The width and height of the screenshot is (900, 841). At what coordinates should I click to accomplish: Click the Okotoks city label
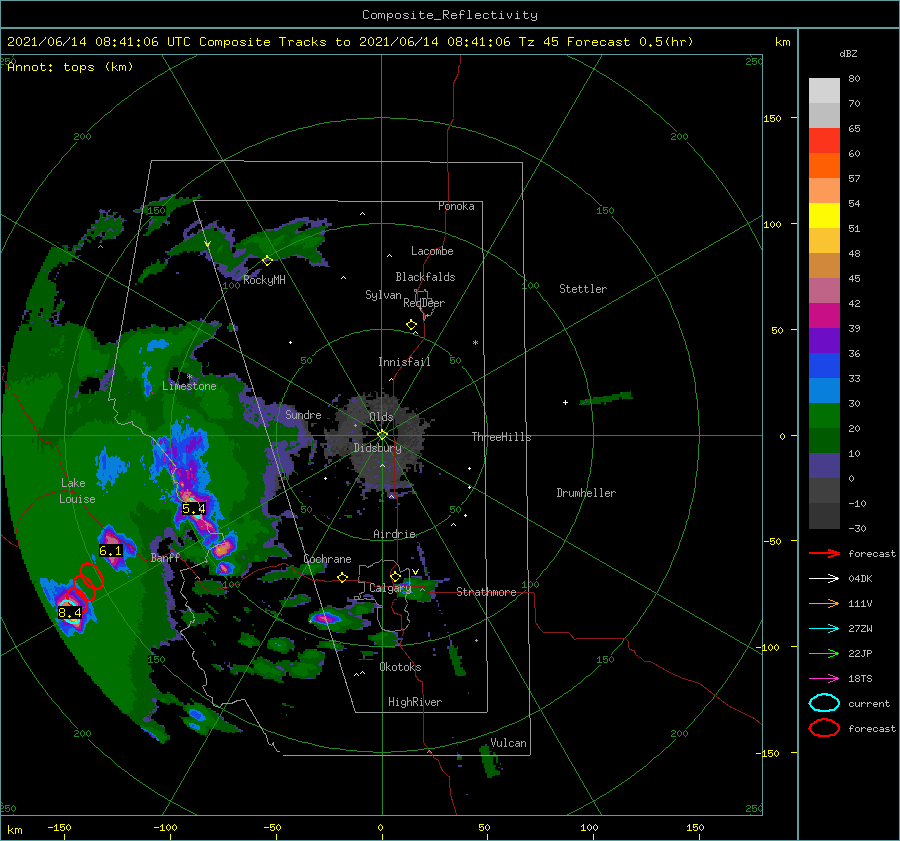click(400, 667)
